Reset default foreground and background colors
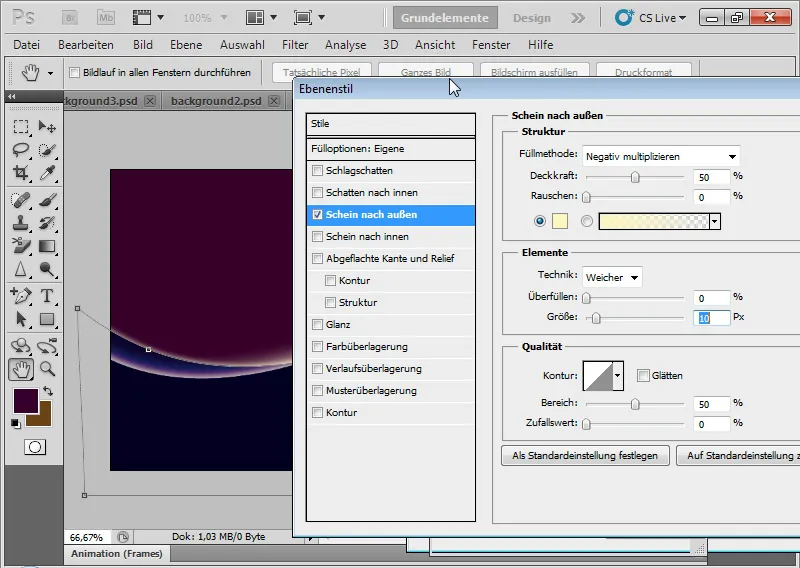800x568 pixels. 16,423
